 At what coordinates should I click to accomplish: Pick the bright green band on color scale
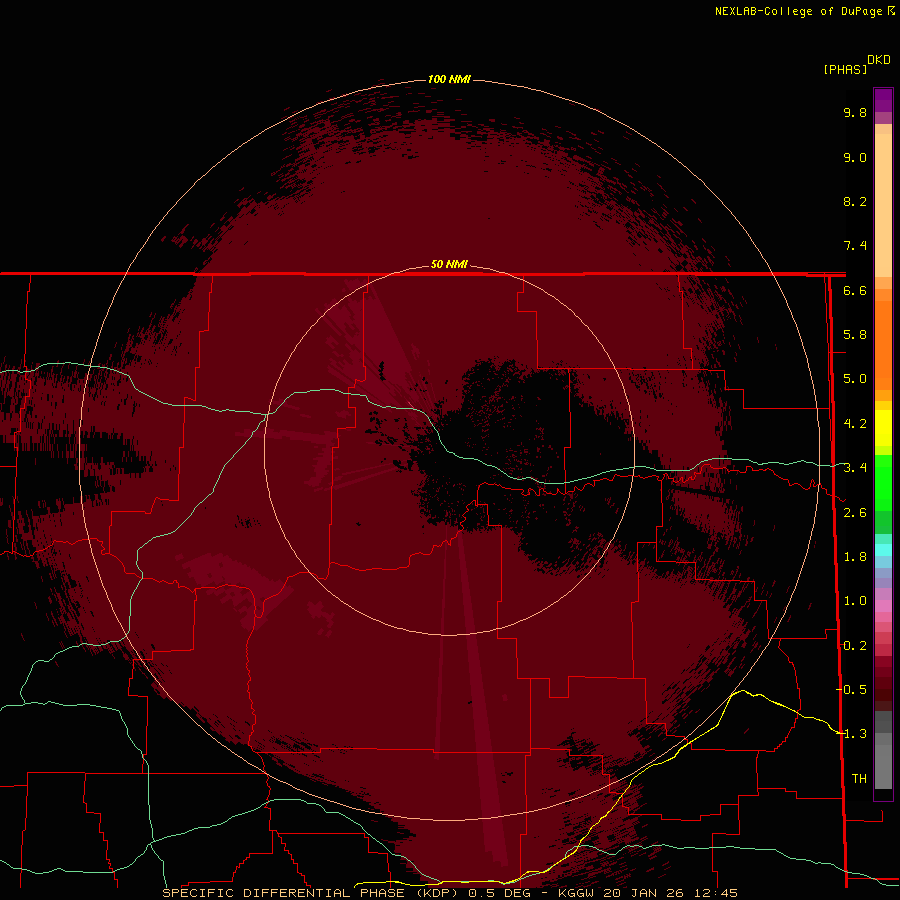click(x=883, y=483)
